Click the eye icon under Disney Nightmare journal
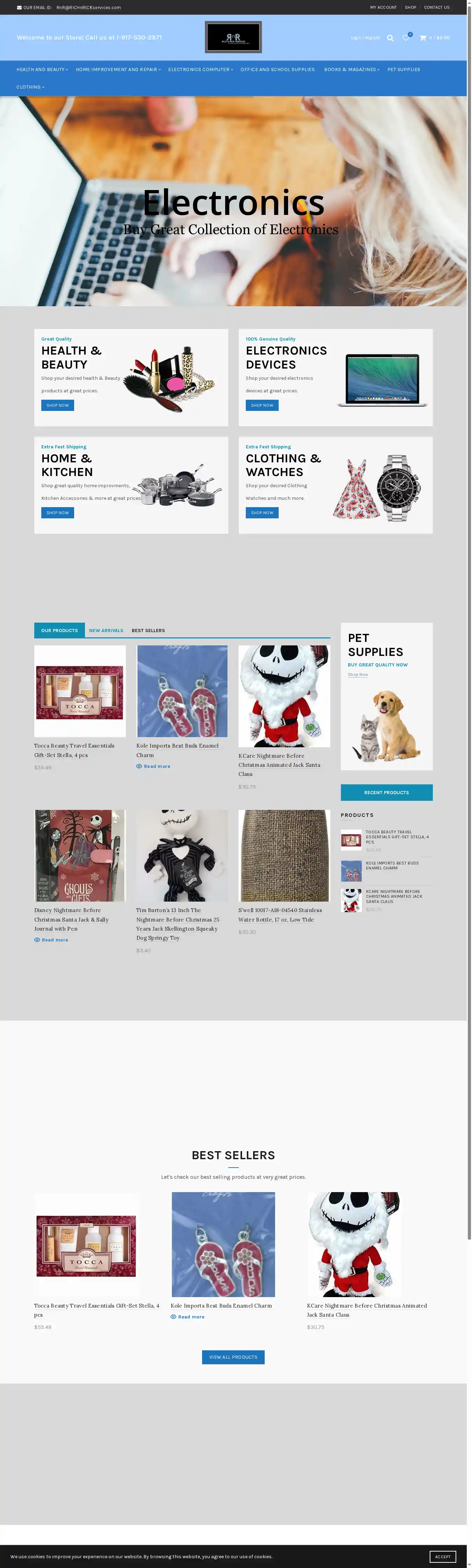This screenshot has height=1568, width=472. point(37,940)
